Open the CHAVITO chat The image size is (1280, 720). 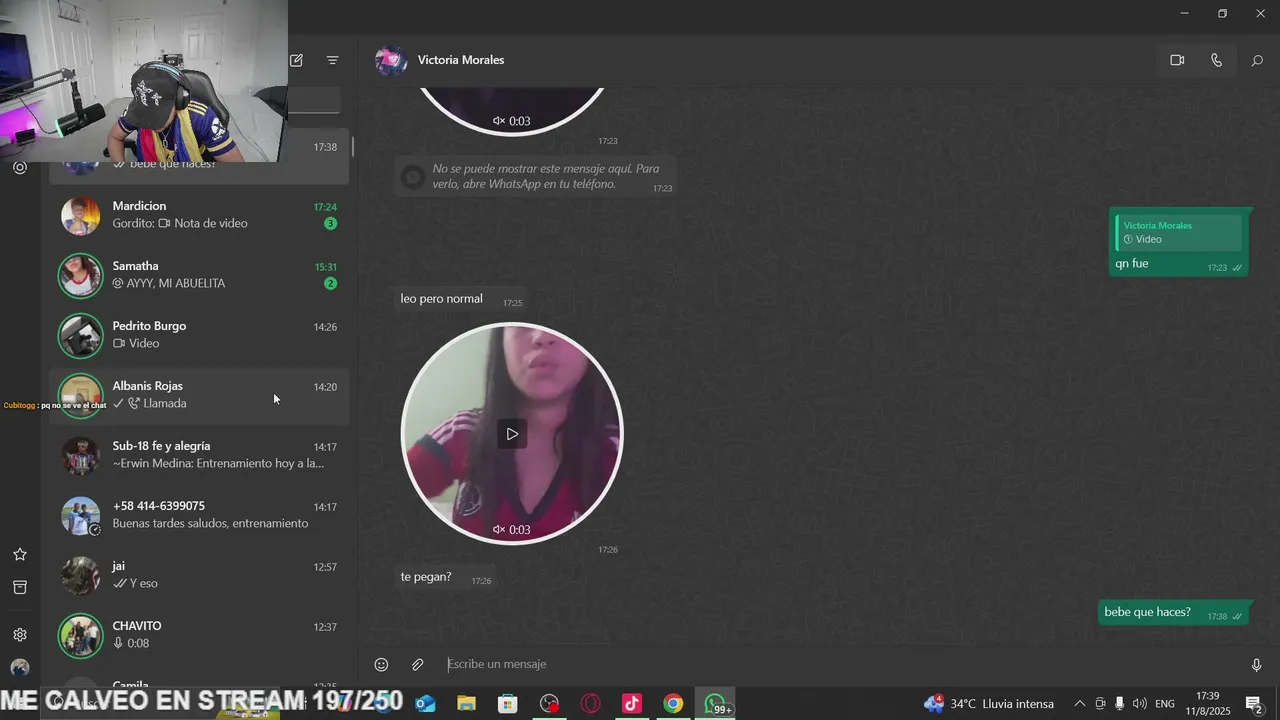[199, 634]
